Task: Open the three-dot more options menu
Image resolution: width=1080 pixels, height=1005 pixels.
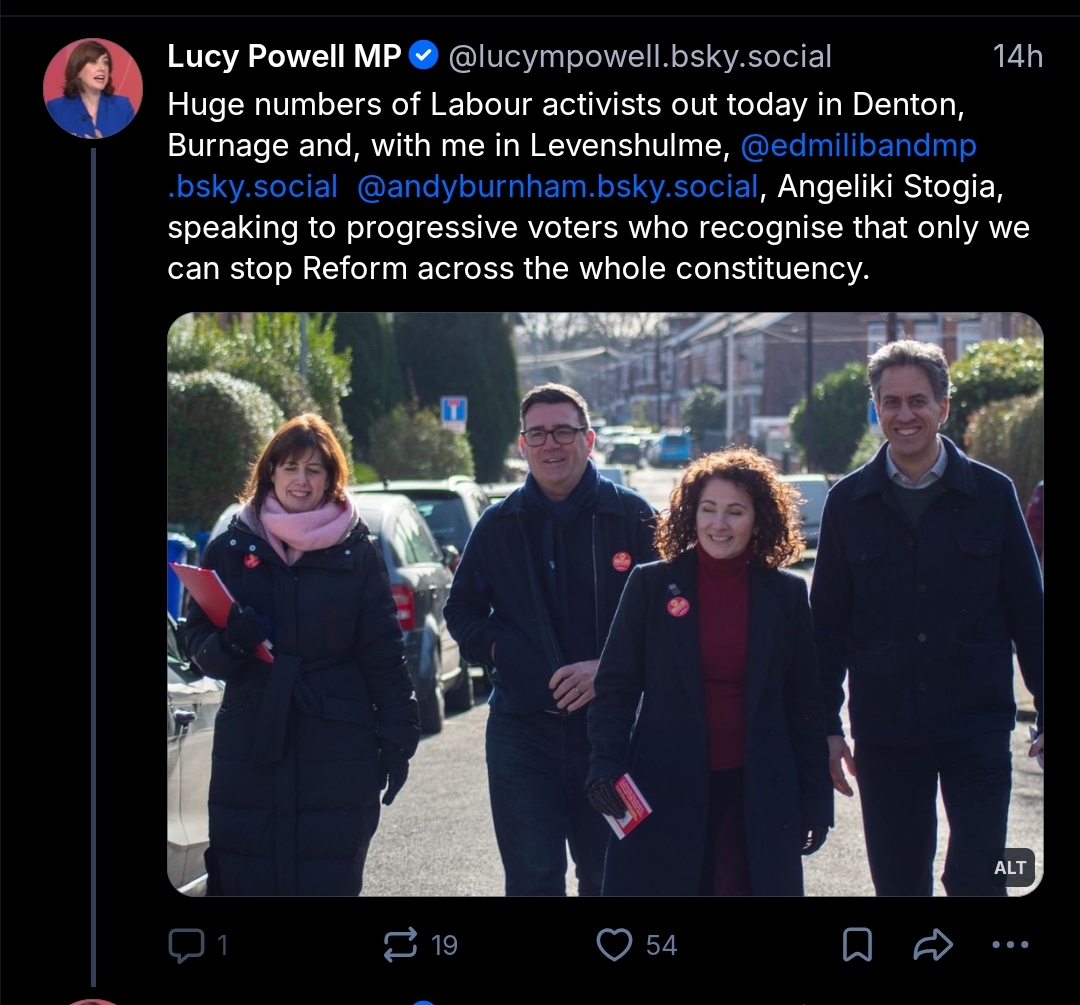Action: tap(1010, 944)
